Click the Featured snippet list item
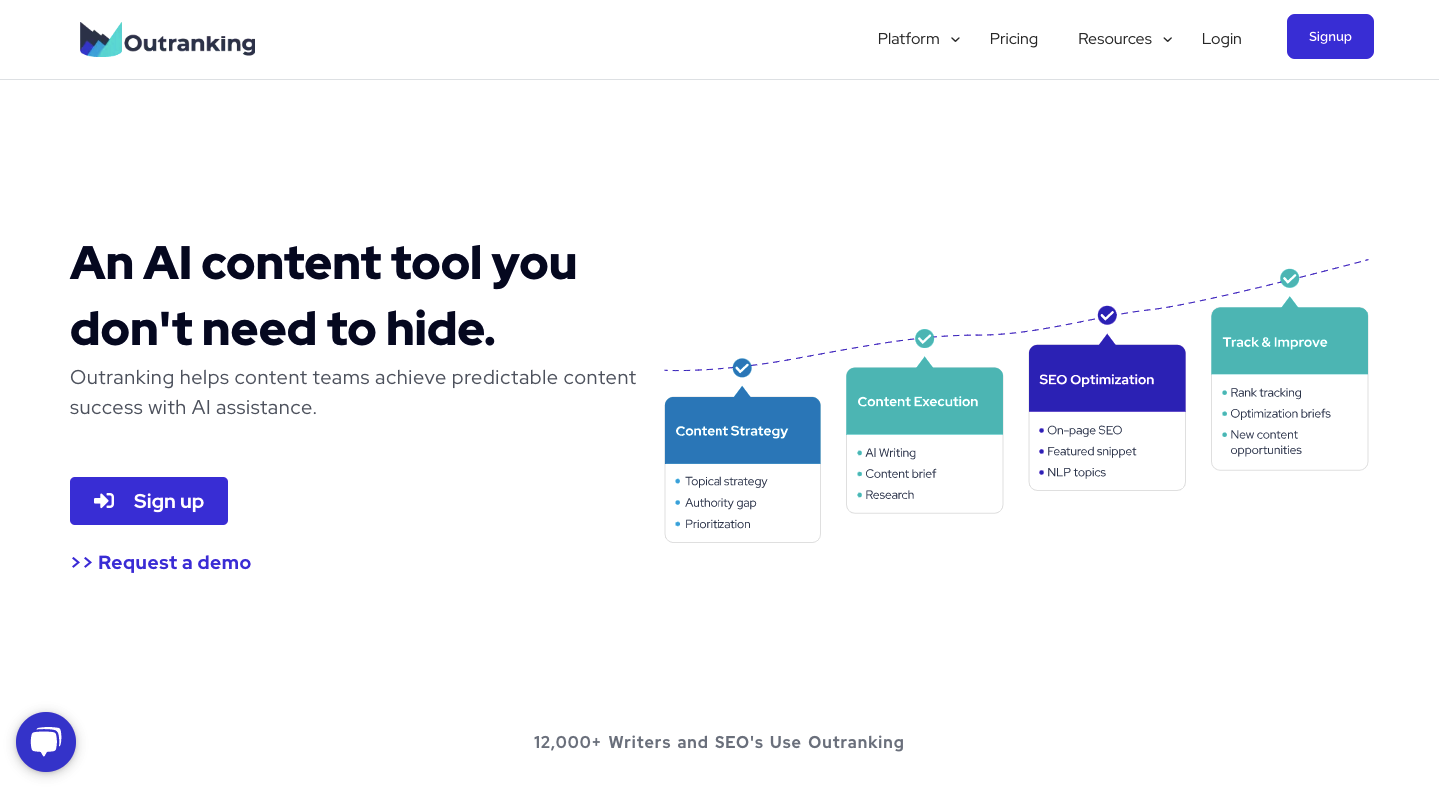 [1088, 451]
